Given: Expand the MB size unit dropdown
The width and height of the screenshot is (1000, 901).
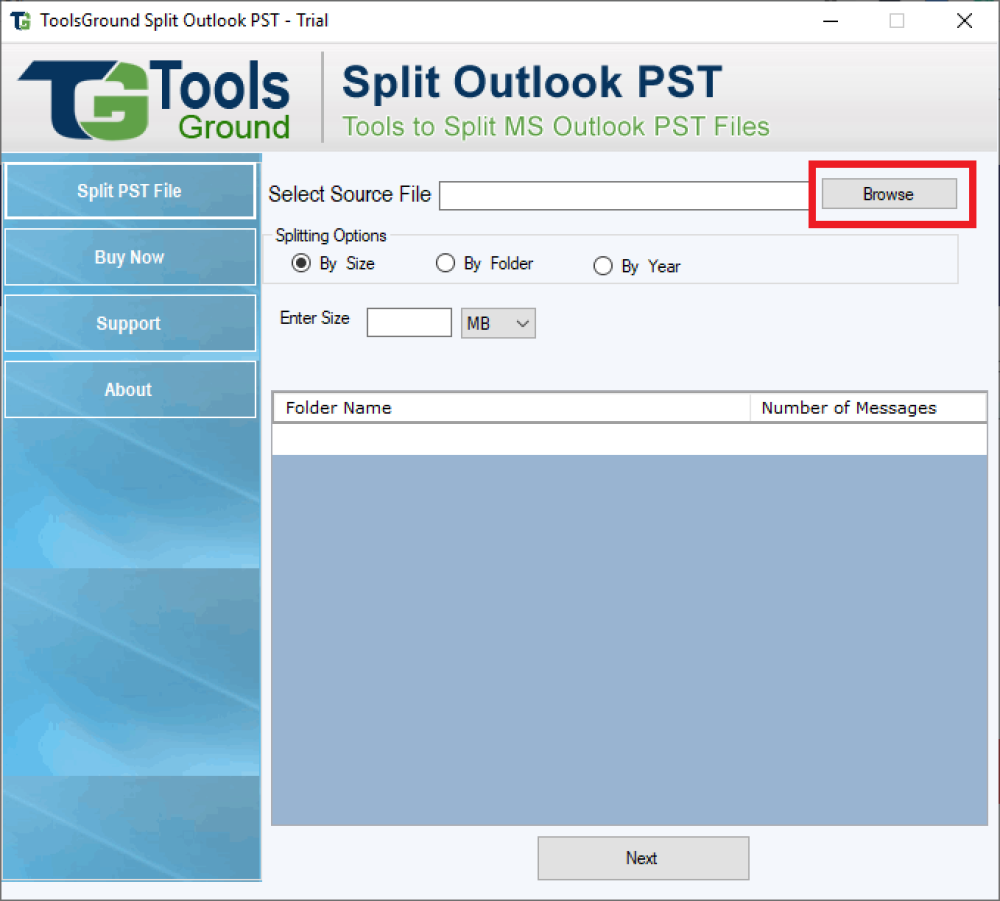Looking at the screenshot, I should pos(498,323).
